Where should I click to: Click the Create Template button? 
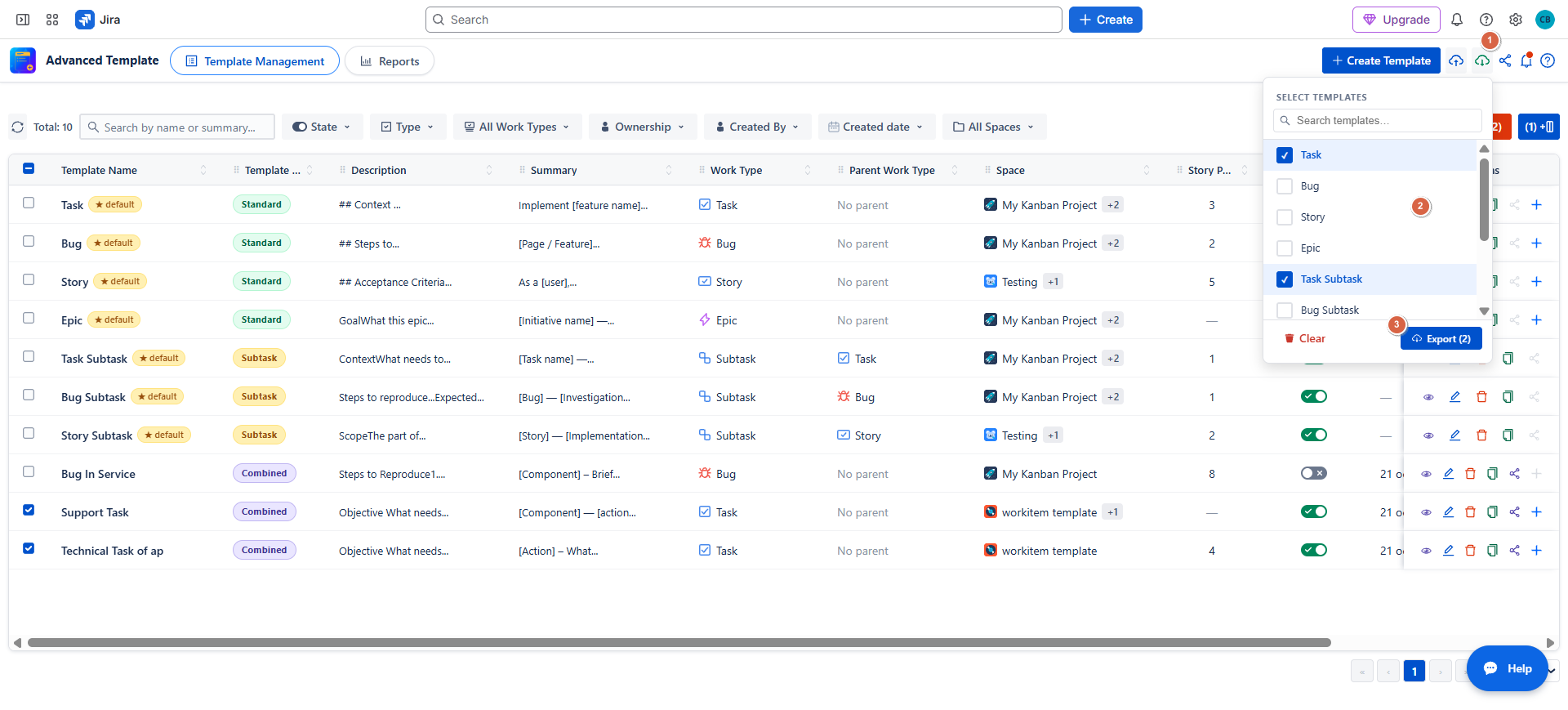(x=1381, y=60)
